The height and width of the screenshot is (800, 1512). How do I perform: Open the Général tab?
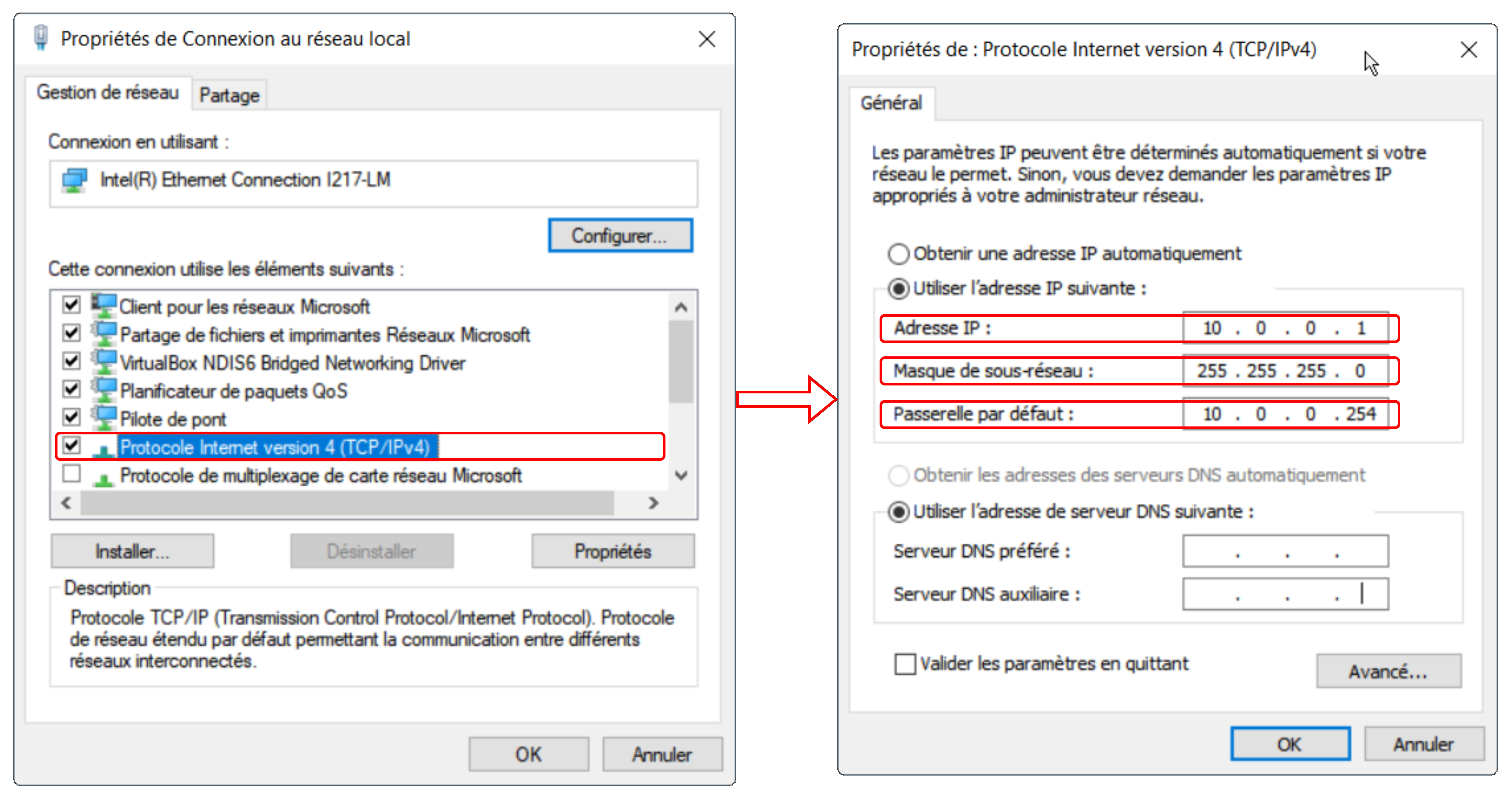pos(890,103)
